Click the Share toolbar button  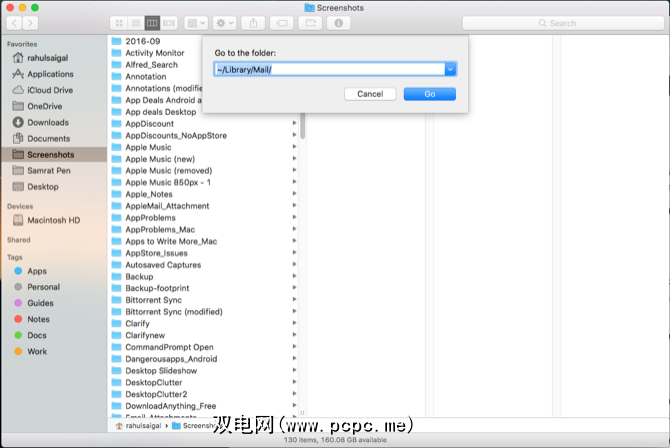click(253, 23)
